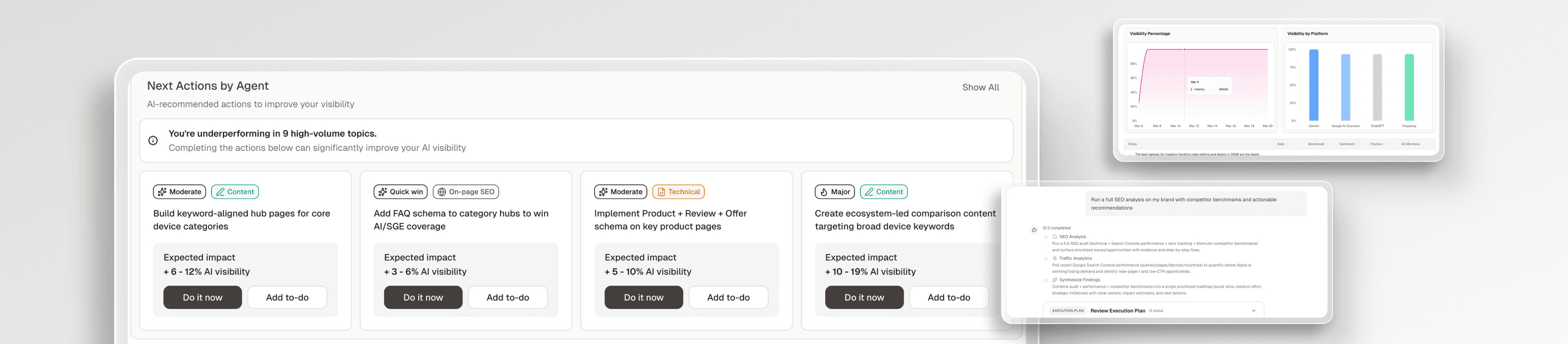The width and height of the screenshot is (1568, 344).
Task: Click the 'Run a full SEO analysis' prompt bubble
Action: click(x=1196, y=204)
